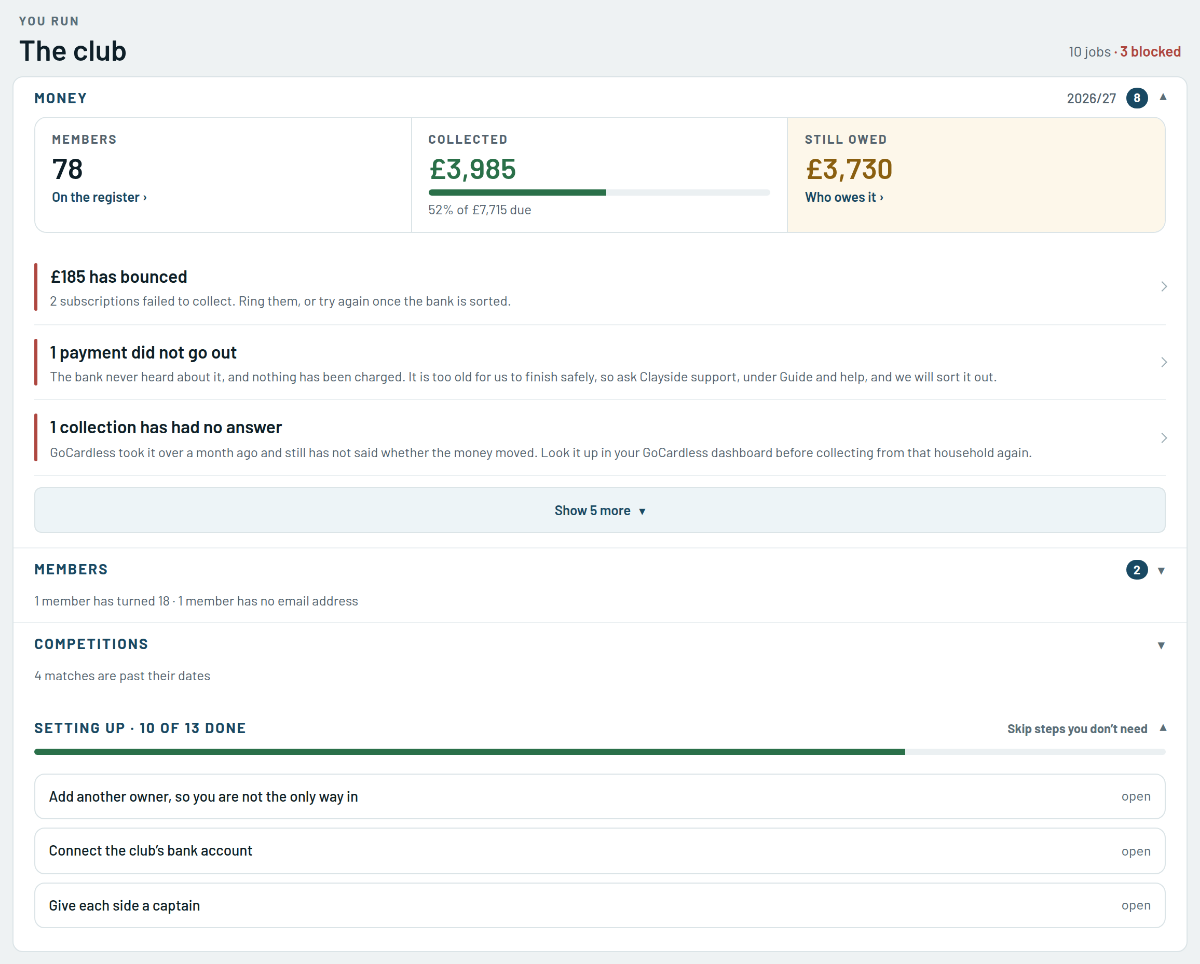This screenshot has width=1200, height=964.
Task: Click '1 member has turned 18' summary
Action: tap(102, 601)
